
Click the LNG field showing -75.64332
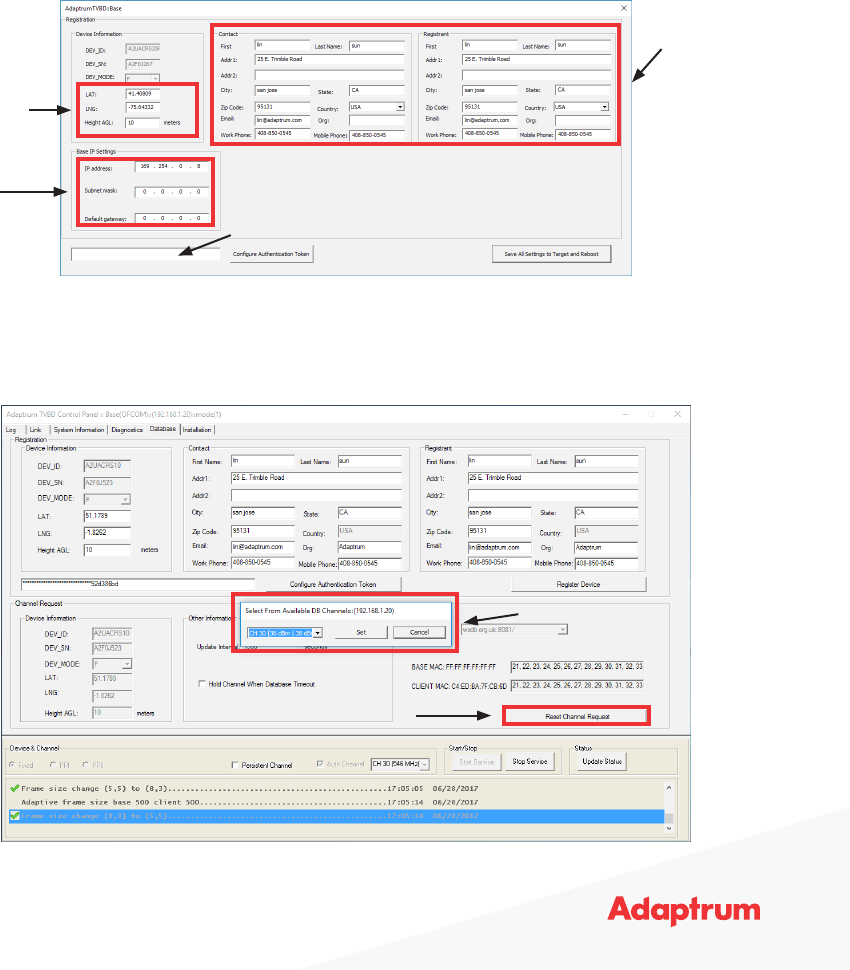(143, 108)
